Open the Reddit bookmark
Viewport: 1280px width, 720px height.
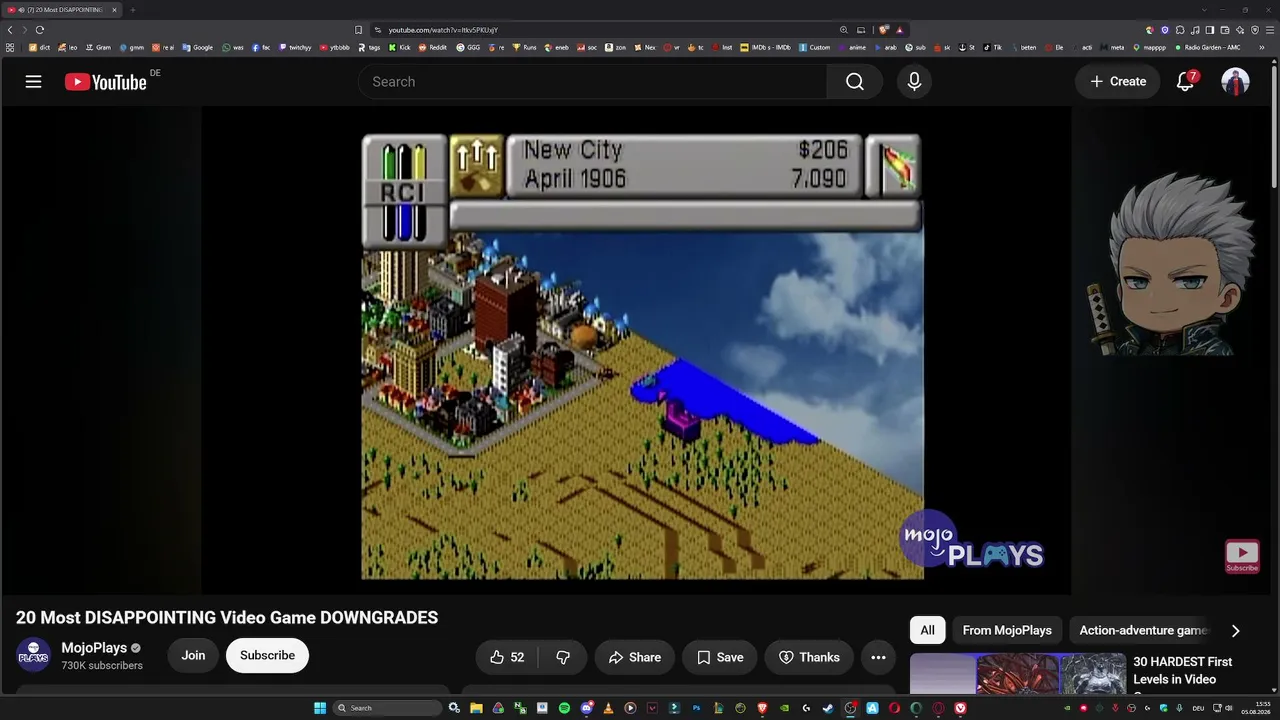(433, 47)
